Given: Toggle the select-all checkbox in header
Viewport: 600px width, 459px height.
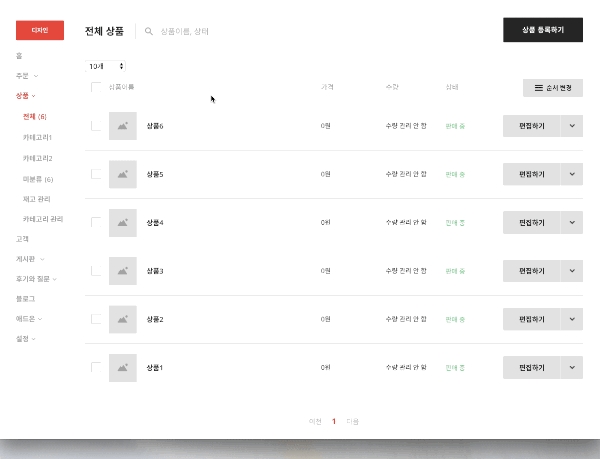Looking at the screenshot, I should (96, 87).
